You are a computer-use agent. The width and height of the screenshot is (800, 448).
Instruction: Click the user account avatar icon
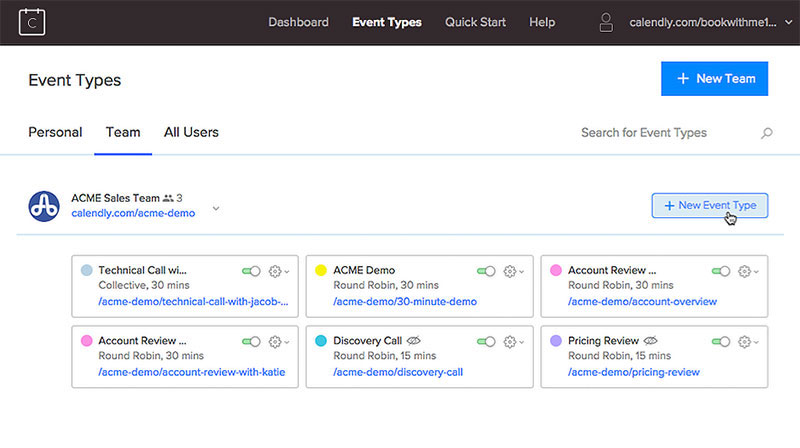[605, 22]
